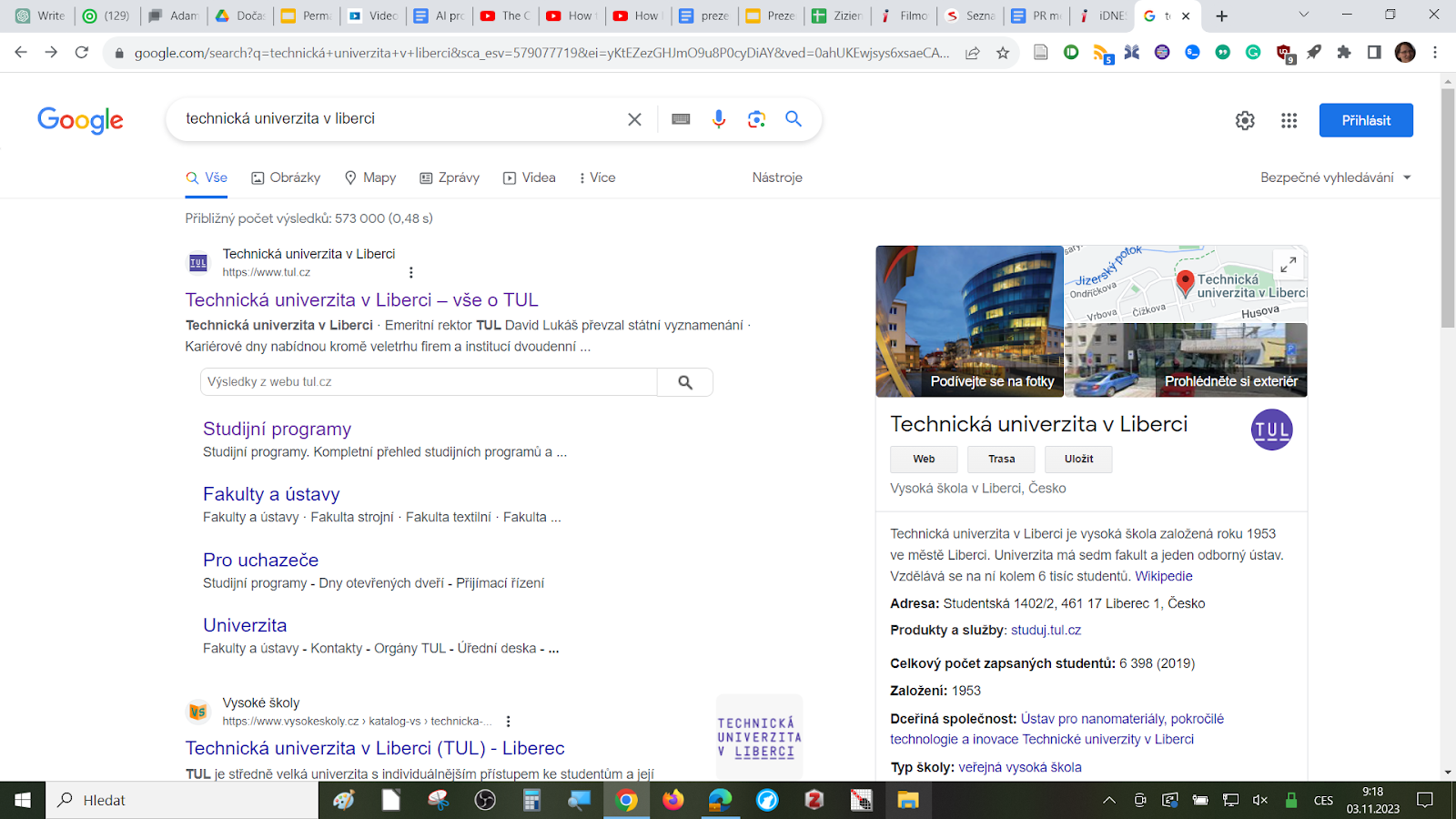Viewport: 1456px width, 819px height.
Task: Switch to the Obrázky tab
Action: [286, 177]
